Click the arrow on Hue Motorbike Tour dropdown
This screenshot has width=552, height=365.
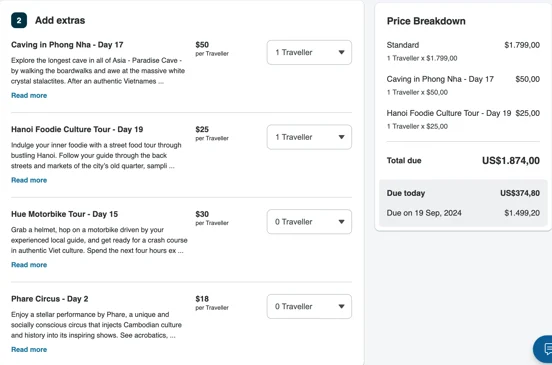point(341,222)
